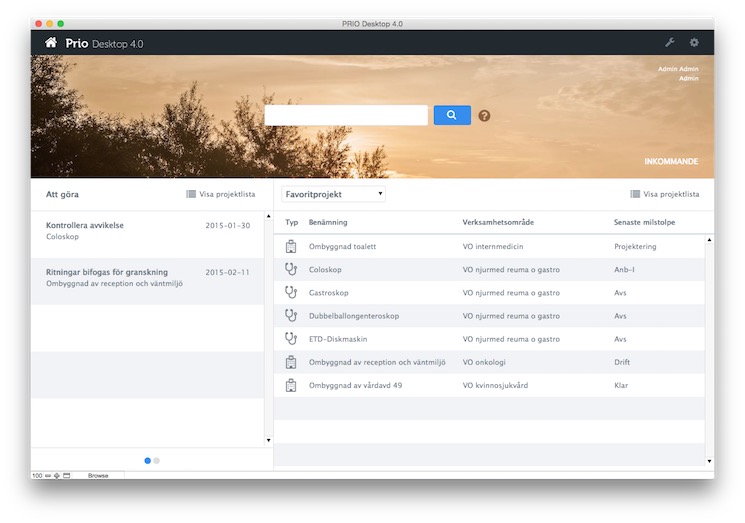Click Visa projektlista in Att göra panel
The width and height of the screenshot is (745, 523).
tap(220, 194)
